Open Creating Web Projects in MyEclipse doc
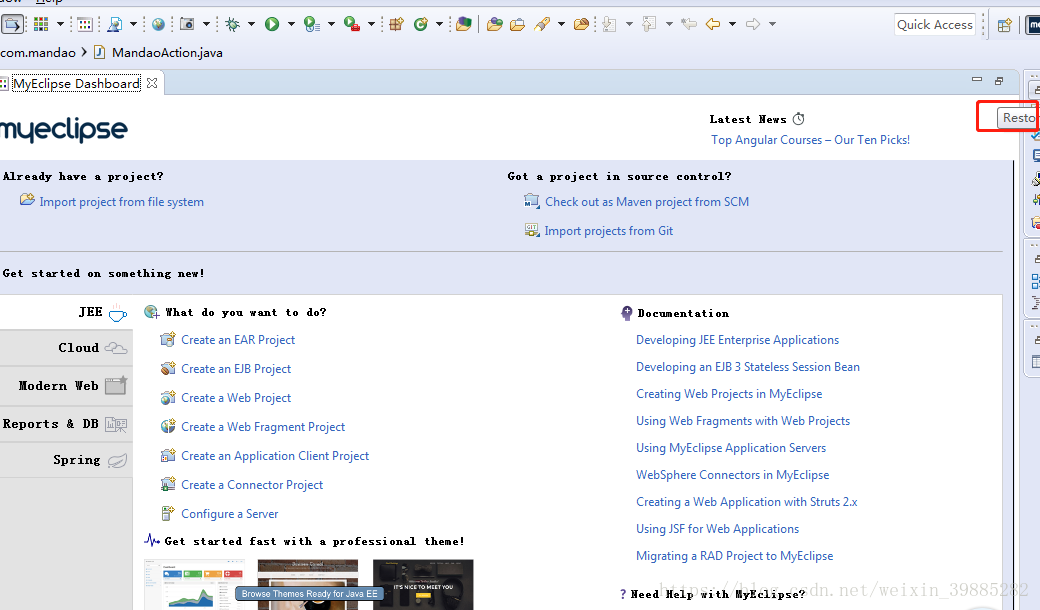Screen dimensions: 1040x610 click(729, 394)
